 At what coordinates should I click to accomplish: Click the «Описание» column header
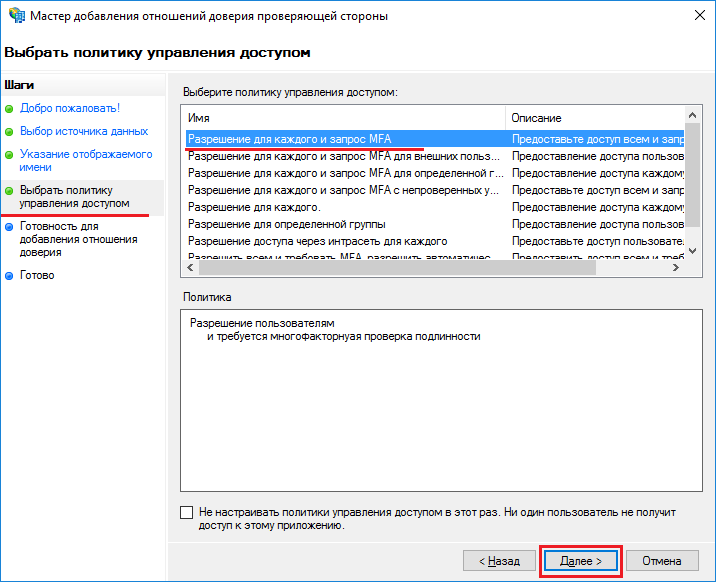pos(595,118)
